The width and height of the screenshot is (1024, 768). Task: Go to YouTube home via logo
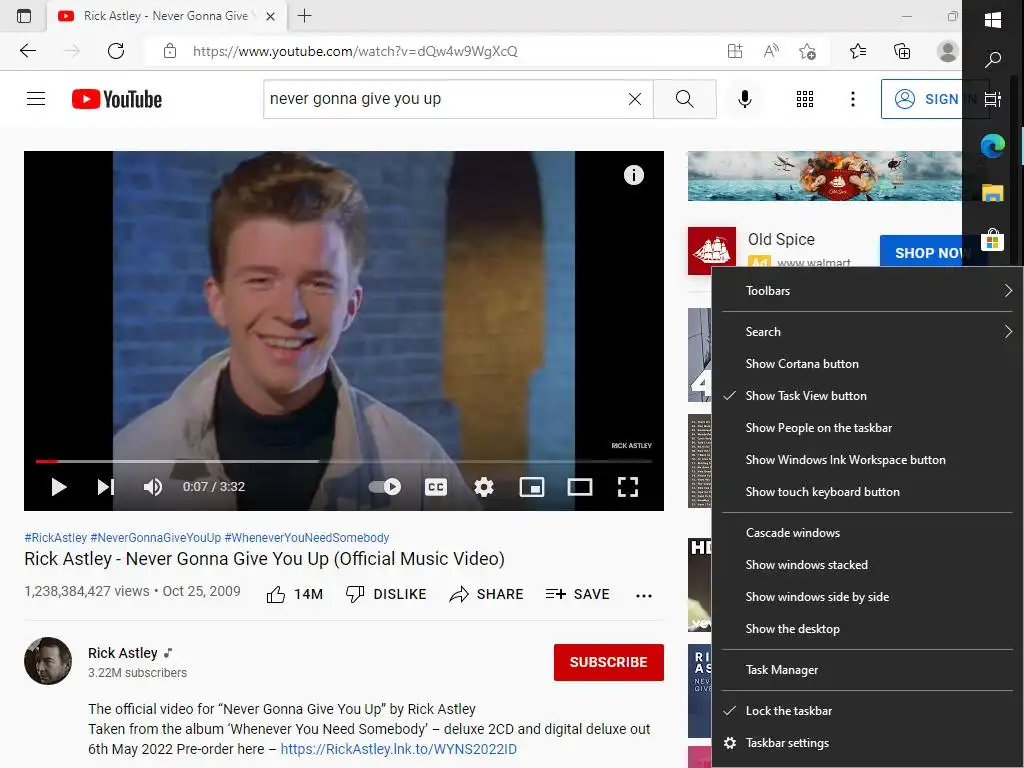pyautogui.click(x=117, y=99)
